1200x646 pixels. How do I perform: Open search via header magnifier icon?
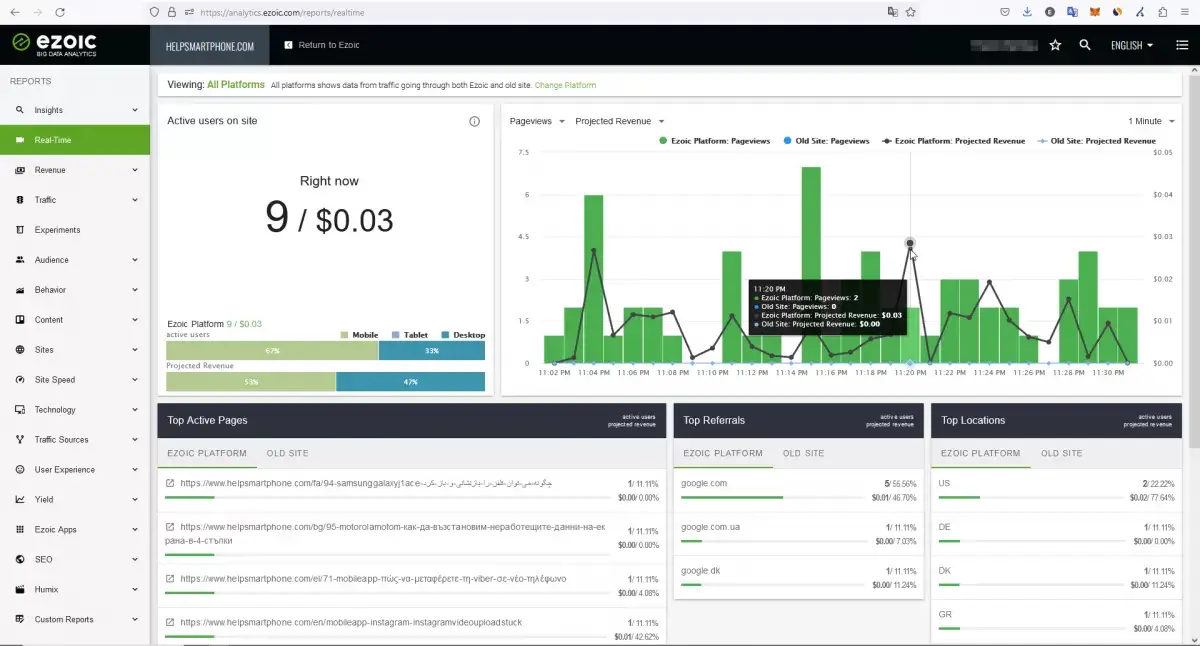click(1085, 45)
